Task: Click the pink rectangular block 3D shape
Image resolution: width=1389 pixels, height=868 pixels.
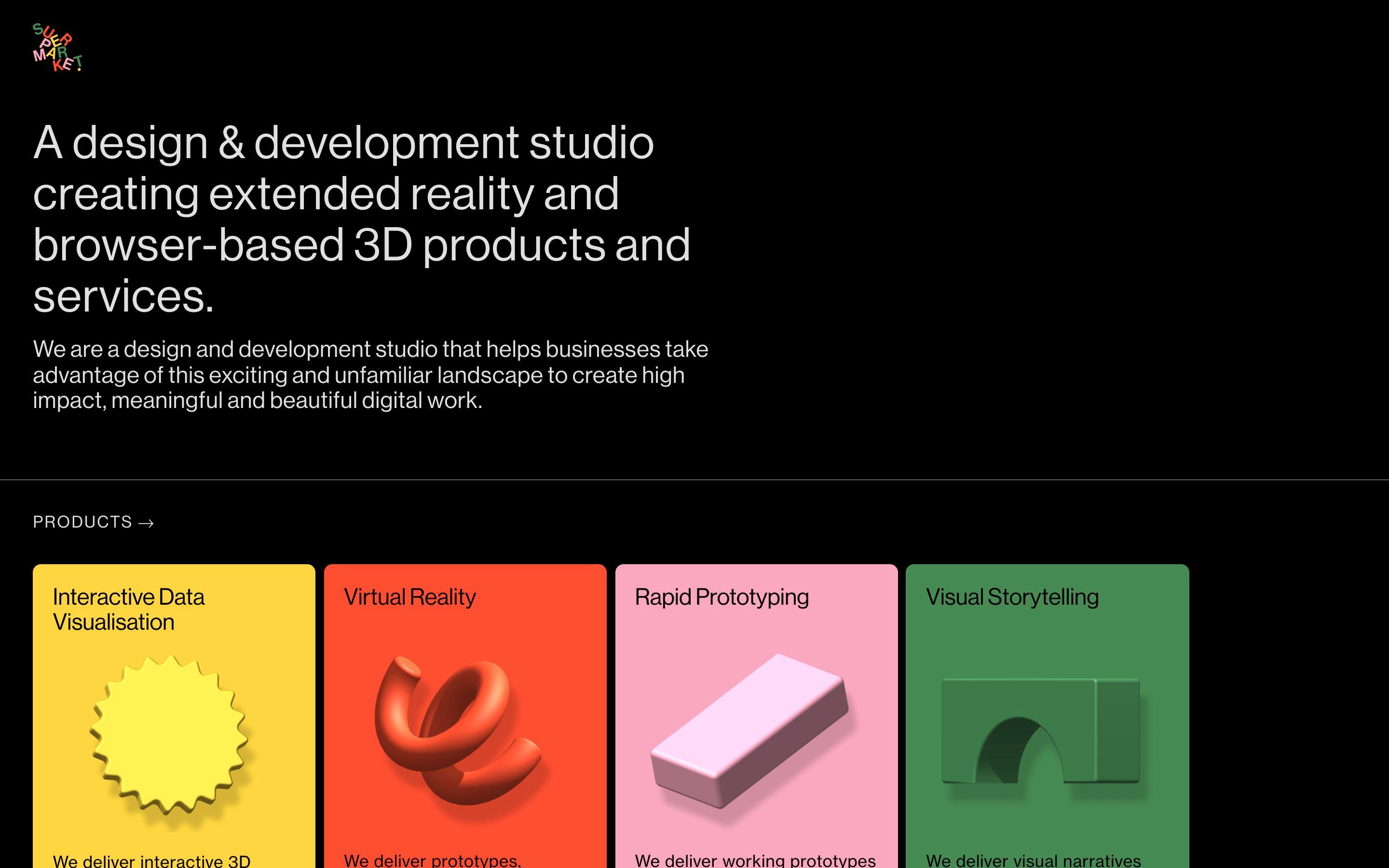Action: pos(749,731)
